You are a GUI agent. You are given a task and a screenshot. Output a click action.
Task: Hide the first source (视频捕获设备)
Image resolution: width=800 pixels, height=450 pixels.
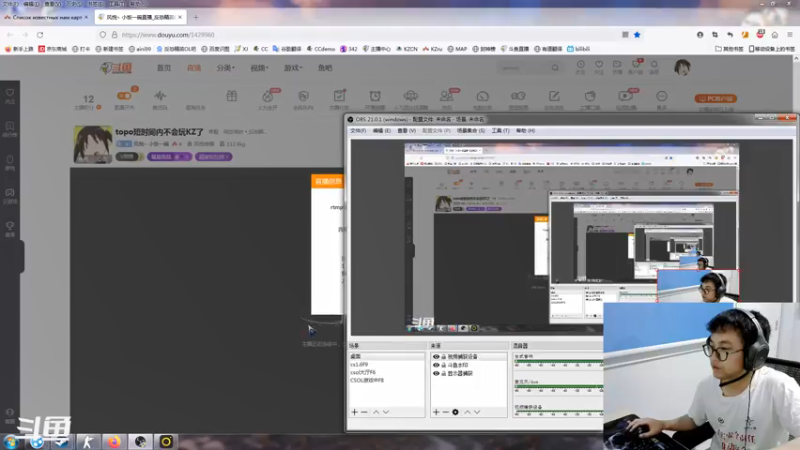click(436, 357)
